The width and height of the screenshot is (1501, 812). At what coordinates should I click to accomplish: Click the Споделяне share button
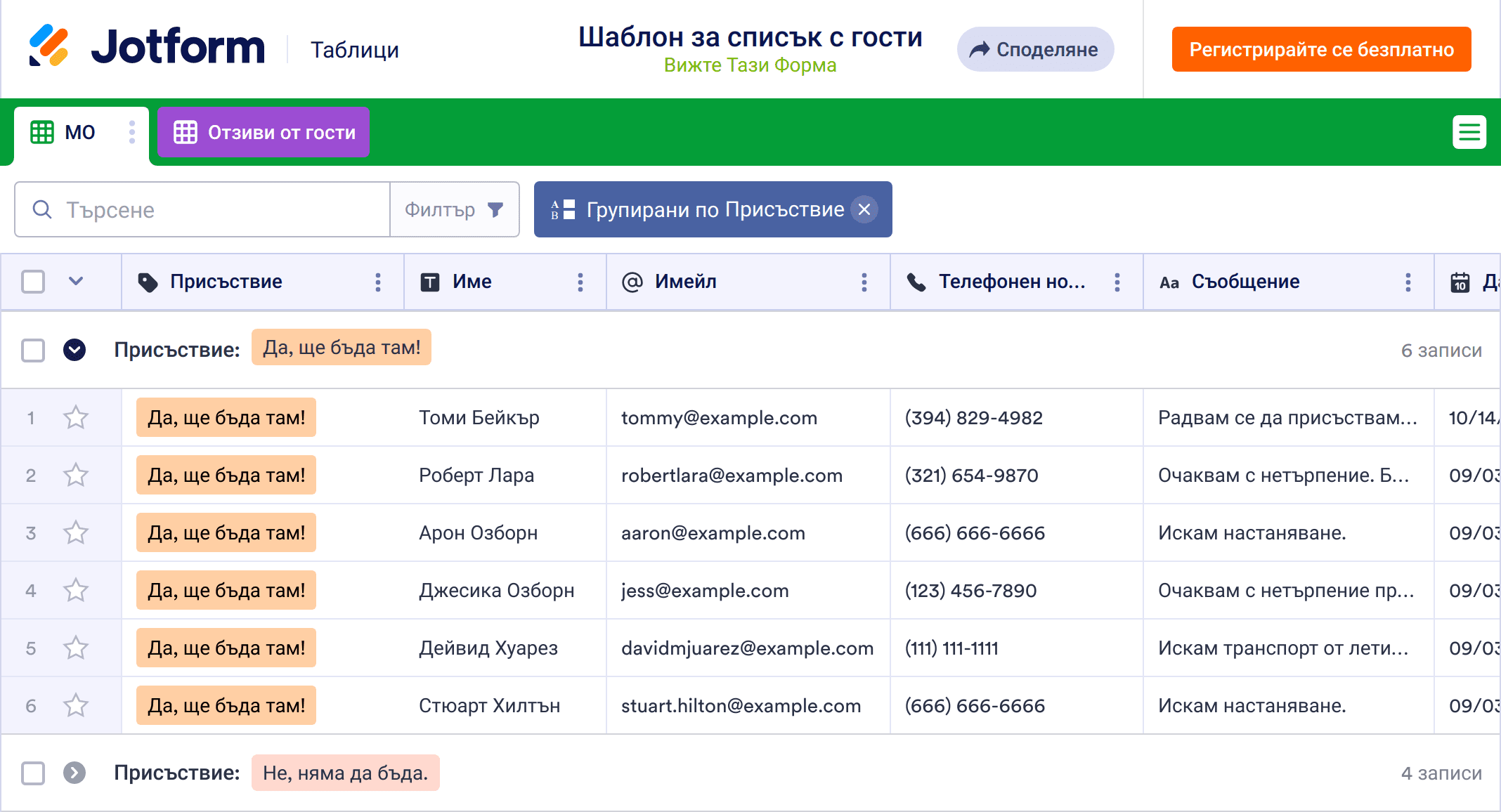(x=1034, y=49)
